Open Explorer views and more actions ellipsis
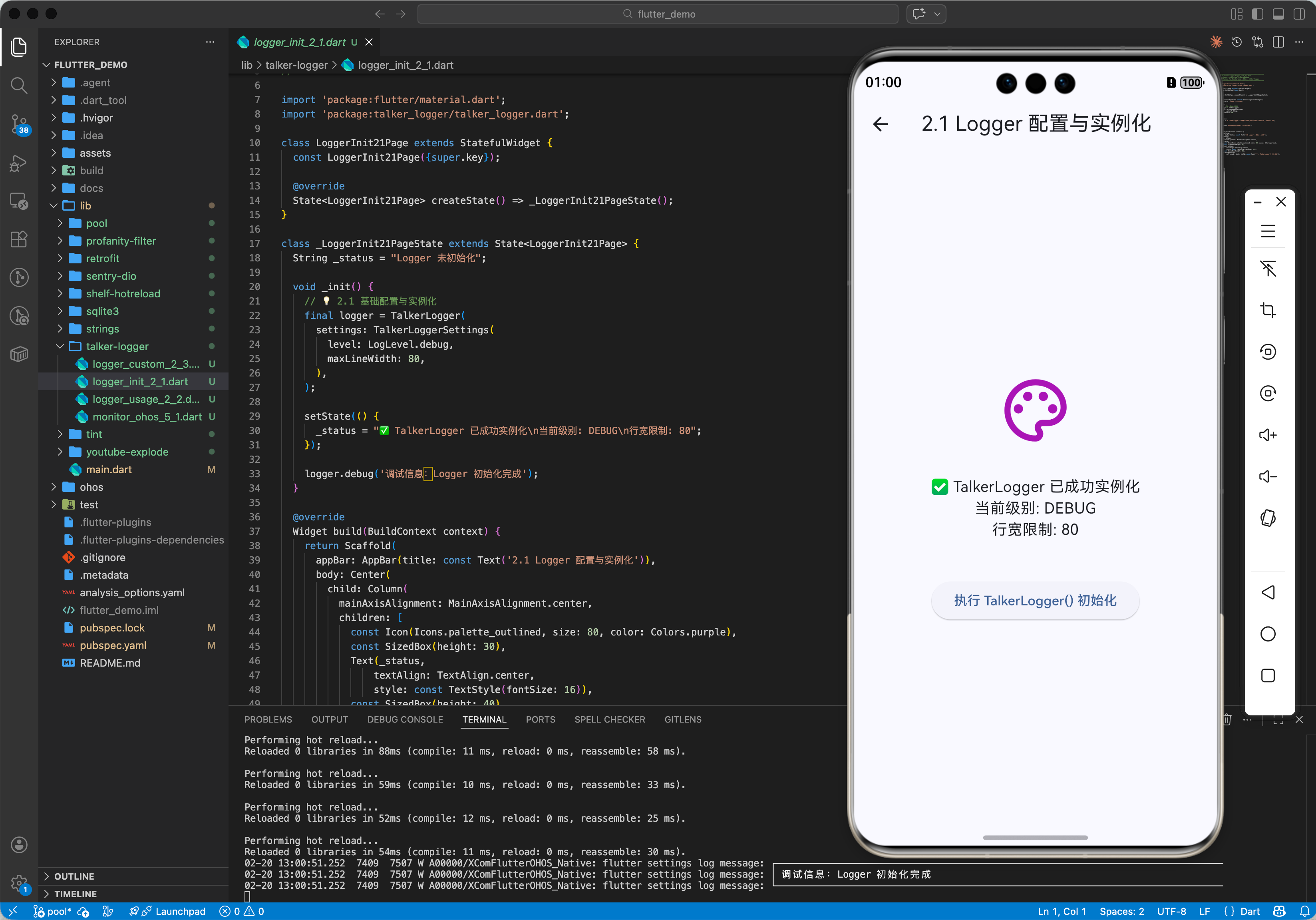1316x920 pixels. [210, 42]
